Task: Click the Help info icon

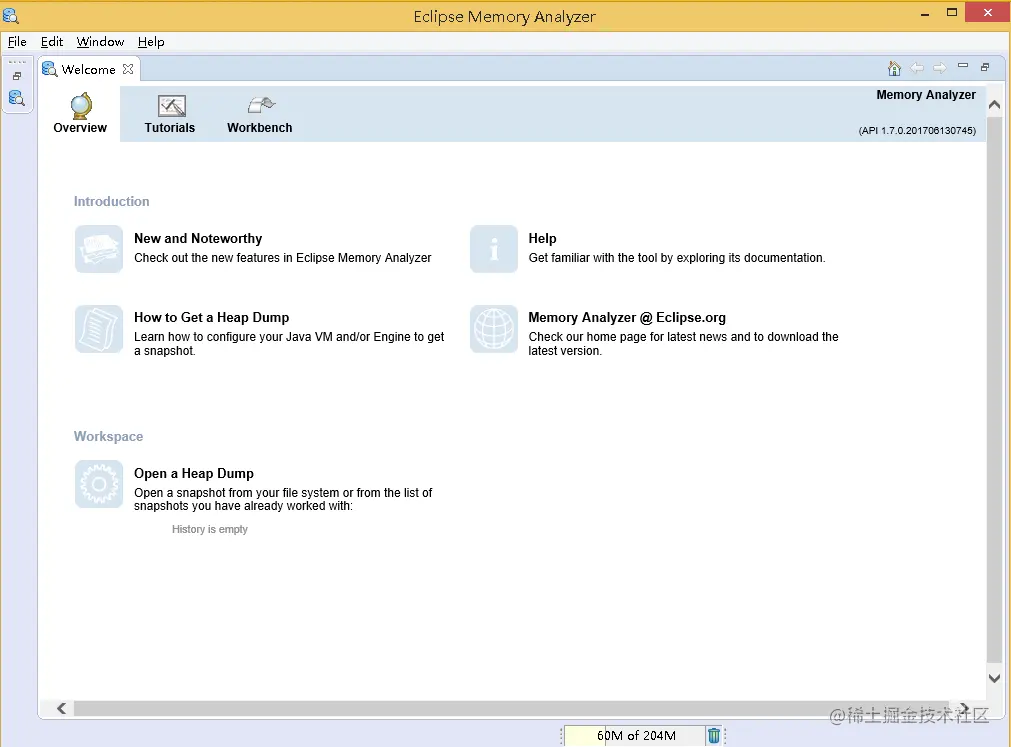Action: [494, 249]
